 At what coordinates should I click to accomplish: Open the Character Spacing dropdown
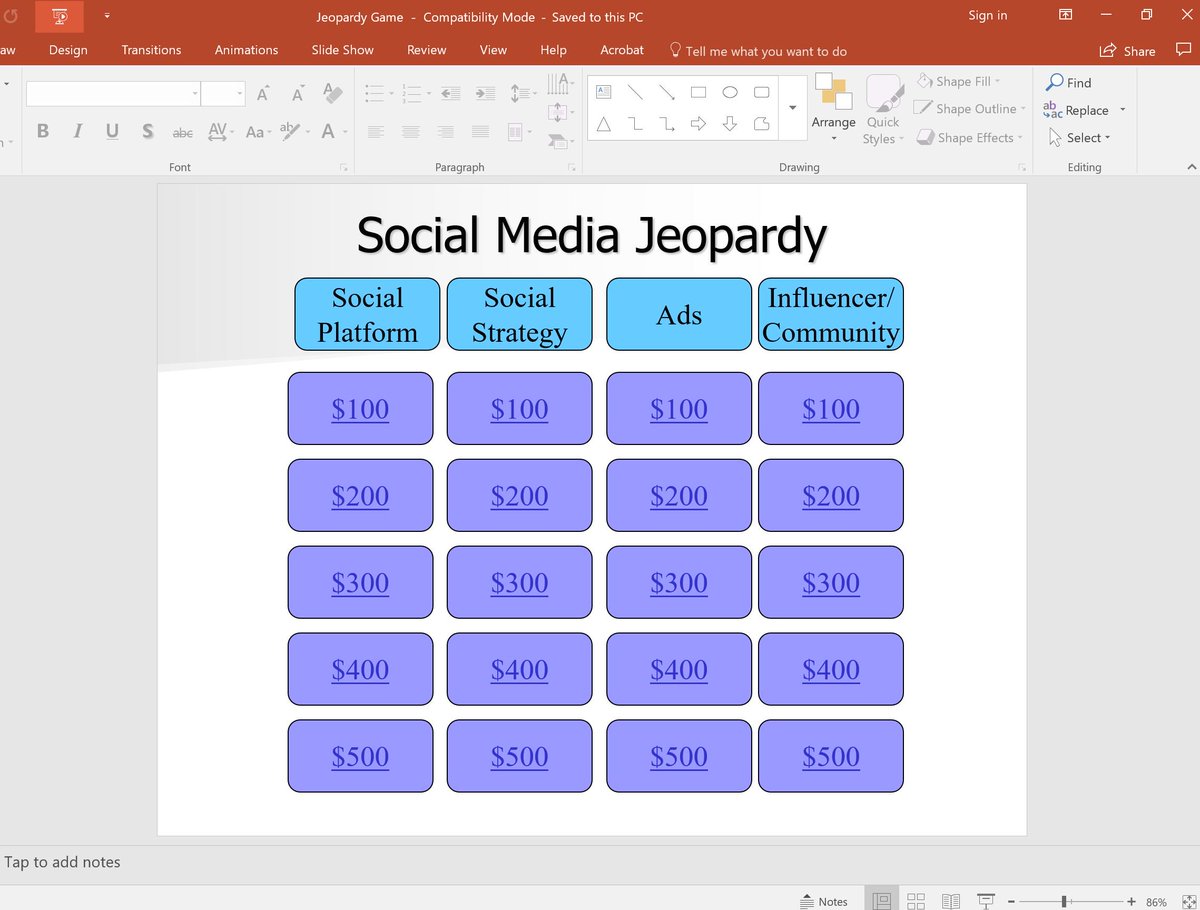click(221, 132)
